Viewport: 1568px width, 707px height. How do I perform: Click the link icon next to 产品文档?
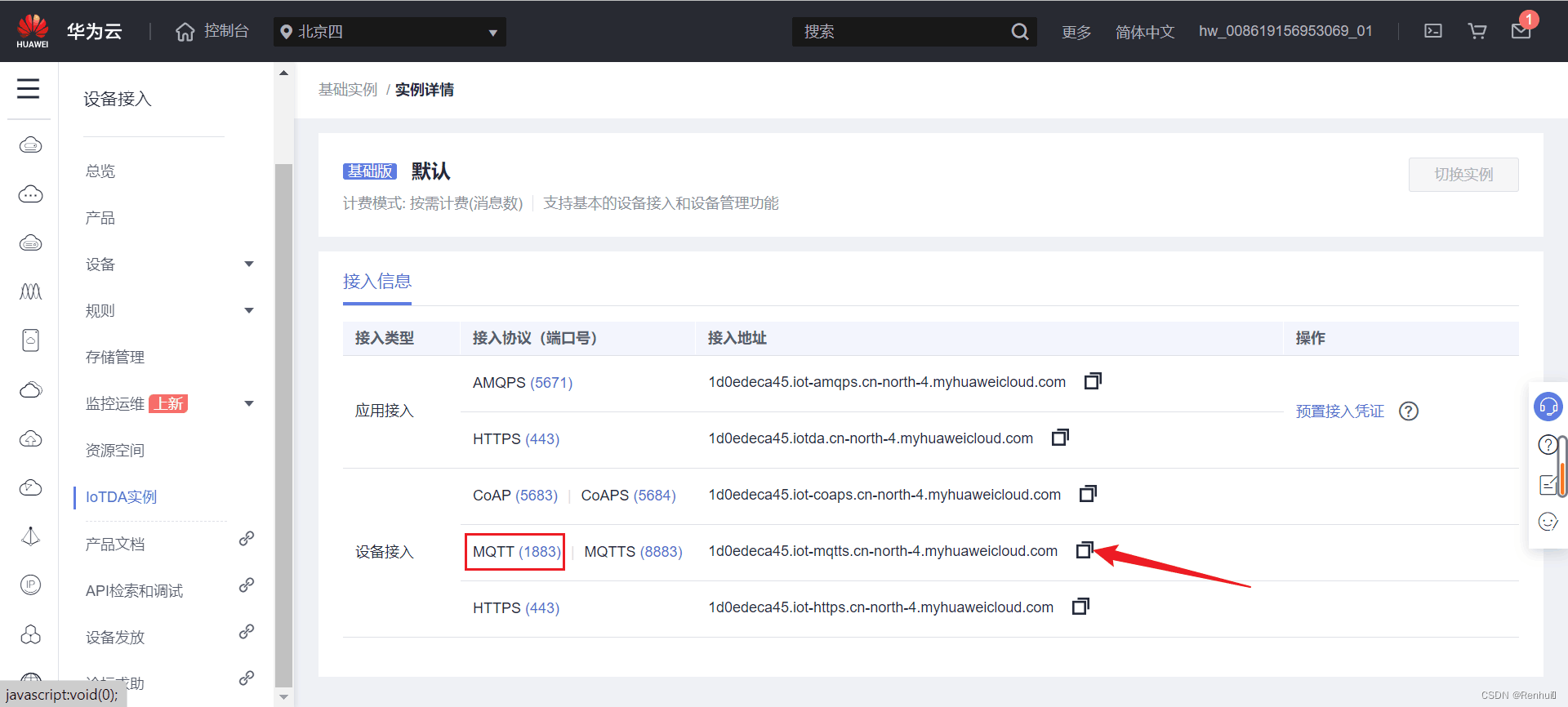pyautogui.click(x=247, y=539)
